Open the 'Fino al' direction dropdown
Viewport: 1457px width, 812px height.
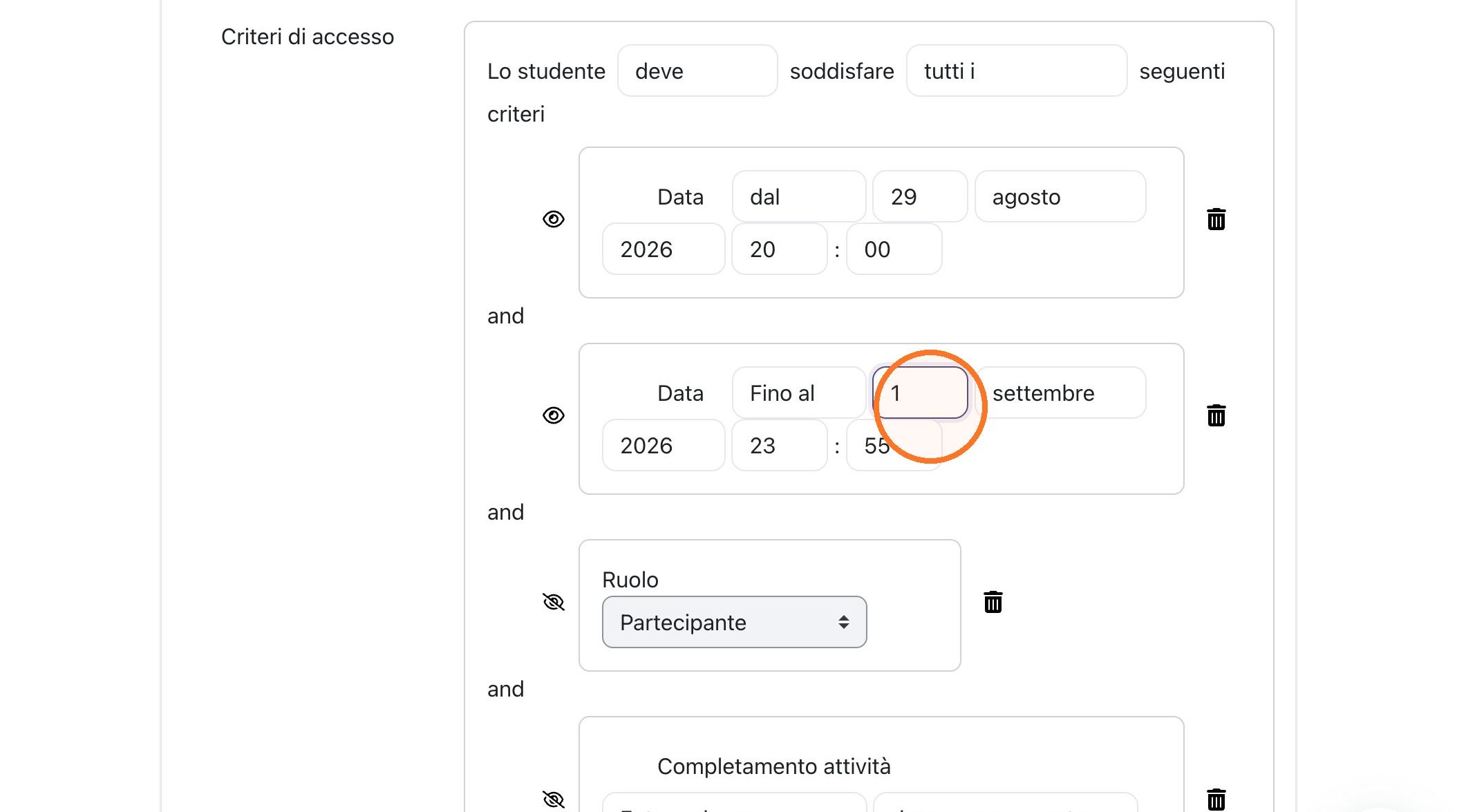[799, 393]
